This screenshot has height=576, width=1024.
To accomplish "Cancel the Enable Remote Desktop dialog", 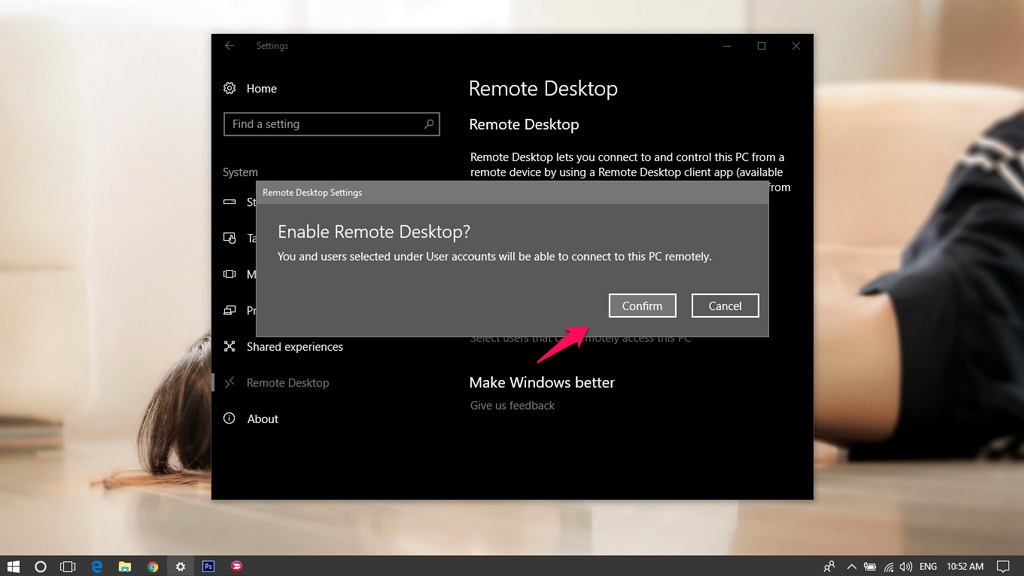I will [x=725, y=306].
